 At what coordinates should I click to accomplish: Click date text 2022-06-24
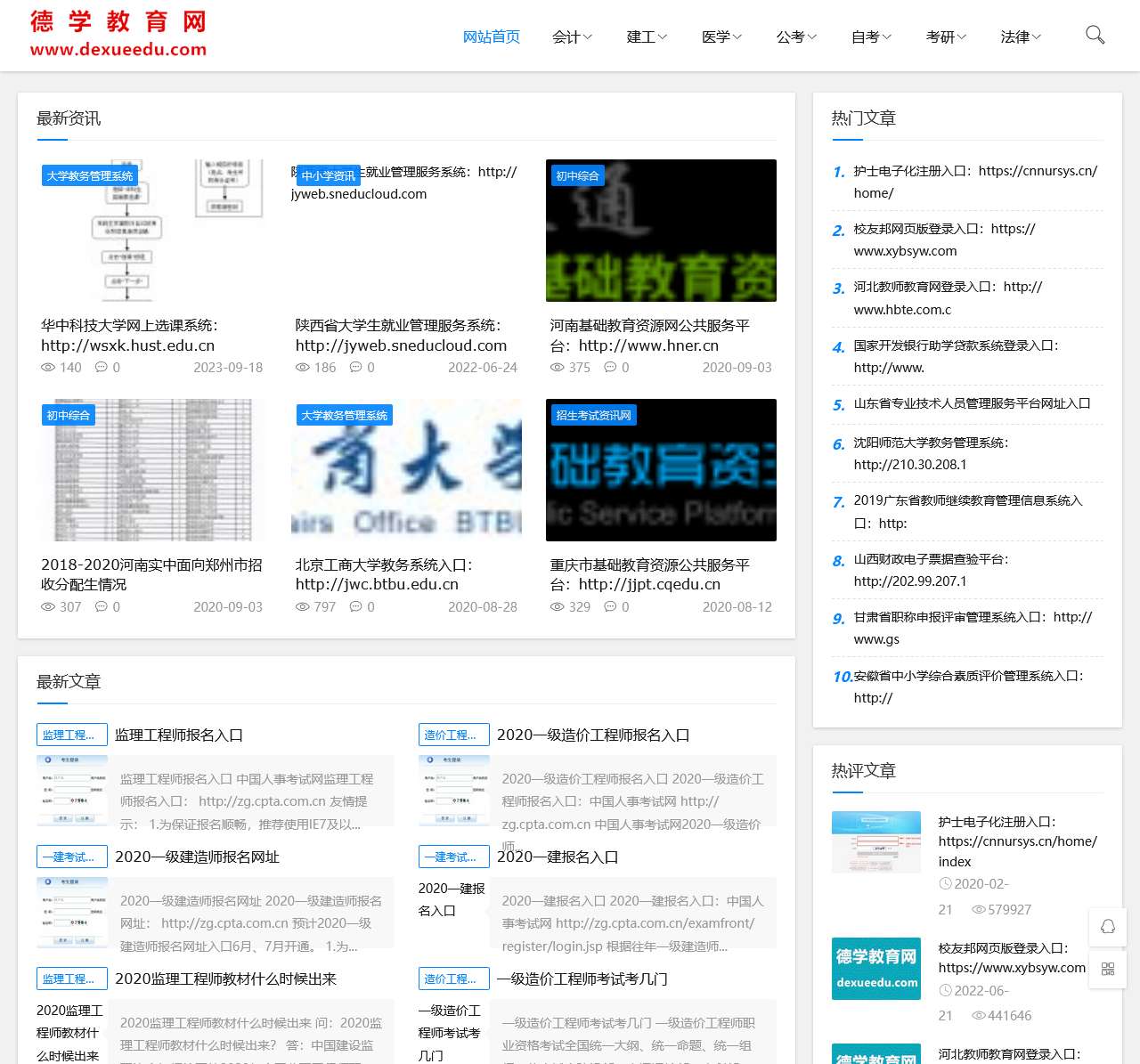(x=483, y=367)
